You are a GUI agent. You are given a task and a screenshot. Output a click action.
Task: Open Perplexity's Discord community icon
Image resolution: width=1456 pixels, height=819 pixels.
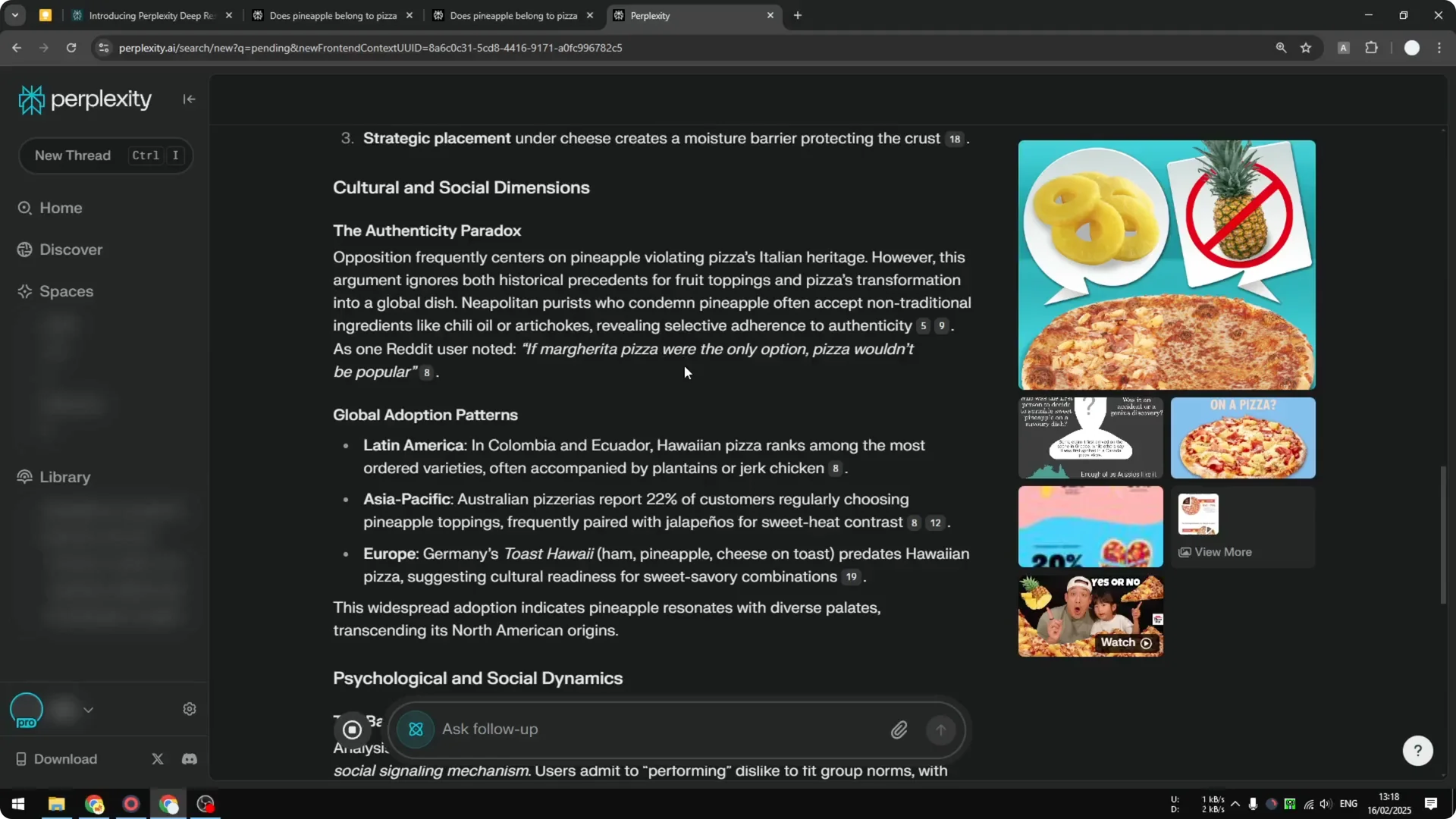coord(189,759)
